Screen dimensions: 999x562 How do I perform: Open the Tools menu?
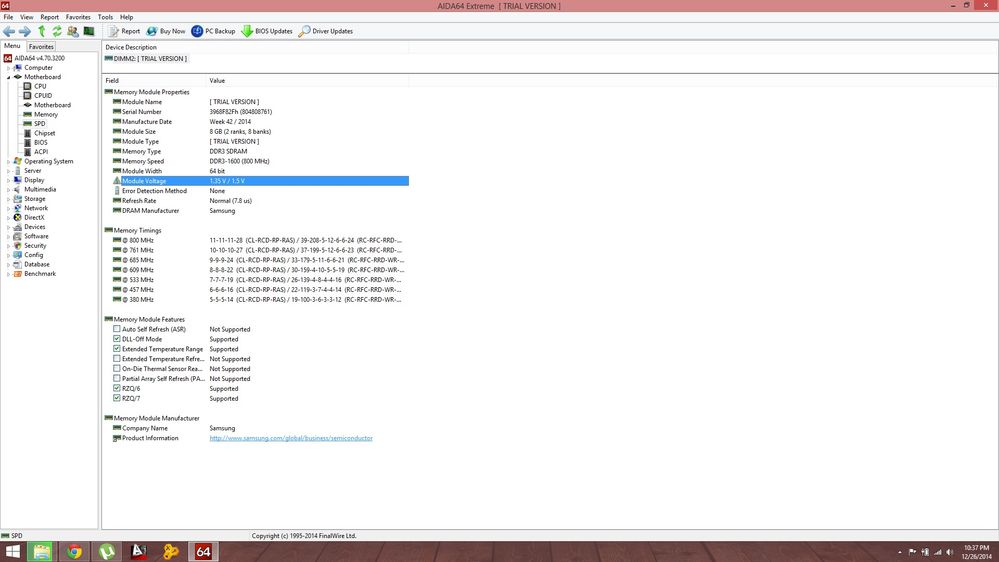tap(105, 17)
